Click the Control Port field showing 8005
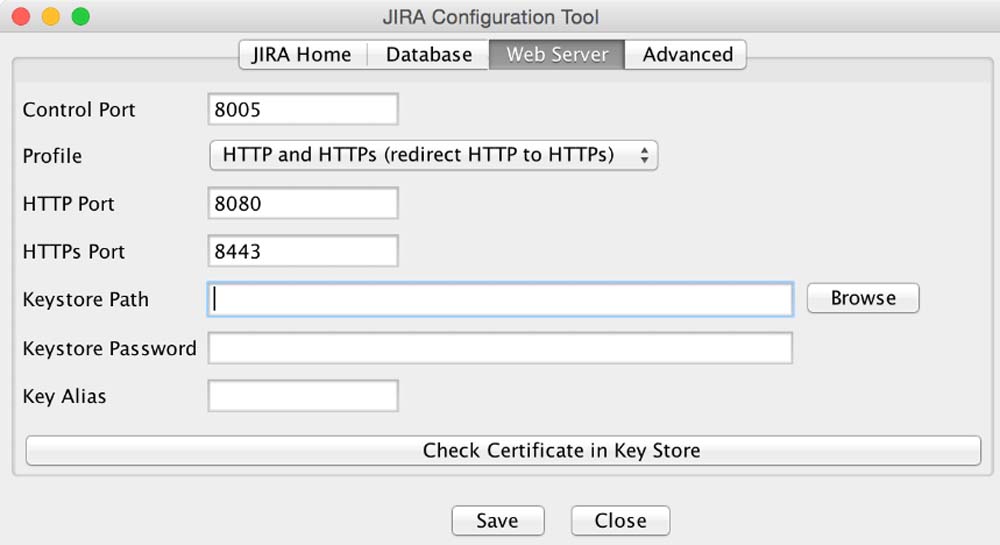The height and width of the screenshot is (545, 1000). [x=303, y=110]
